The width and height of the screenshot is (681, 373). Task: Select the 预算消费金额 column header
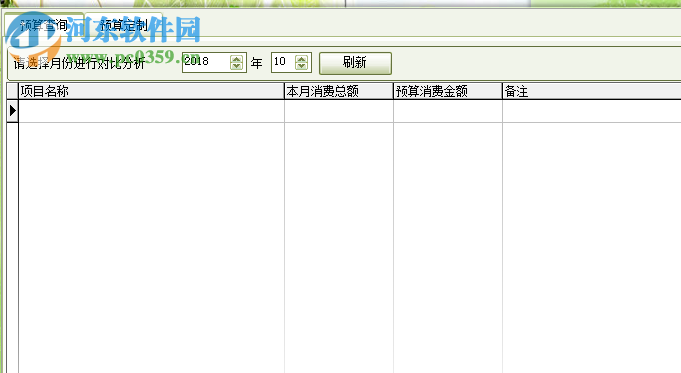[x=448, y=91]
